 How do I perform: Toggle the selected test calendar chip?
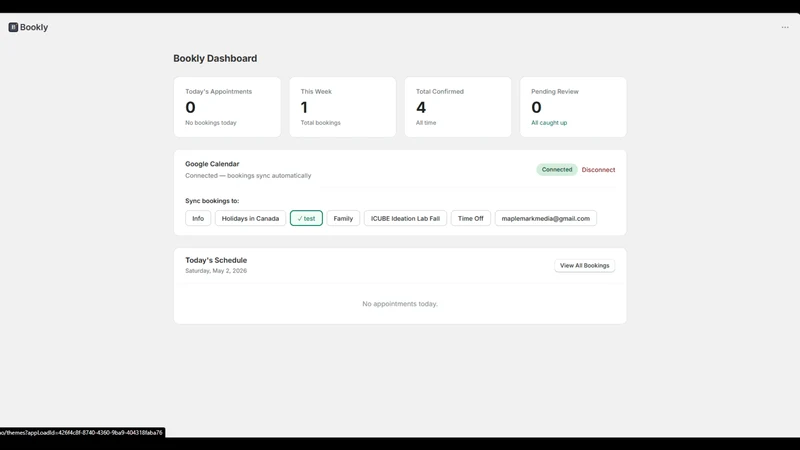[x=306, y=218]
